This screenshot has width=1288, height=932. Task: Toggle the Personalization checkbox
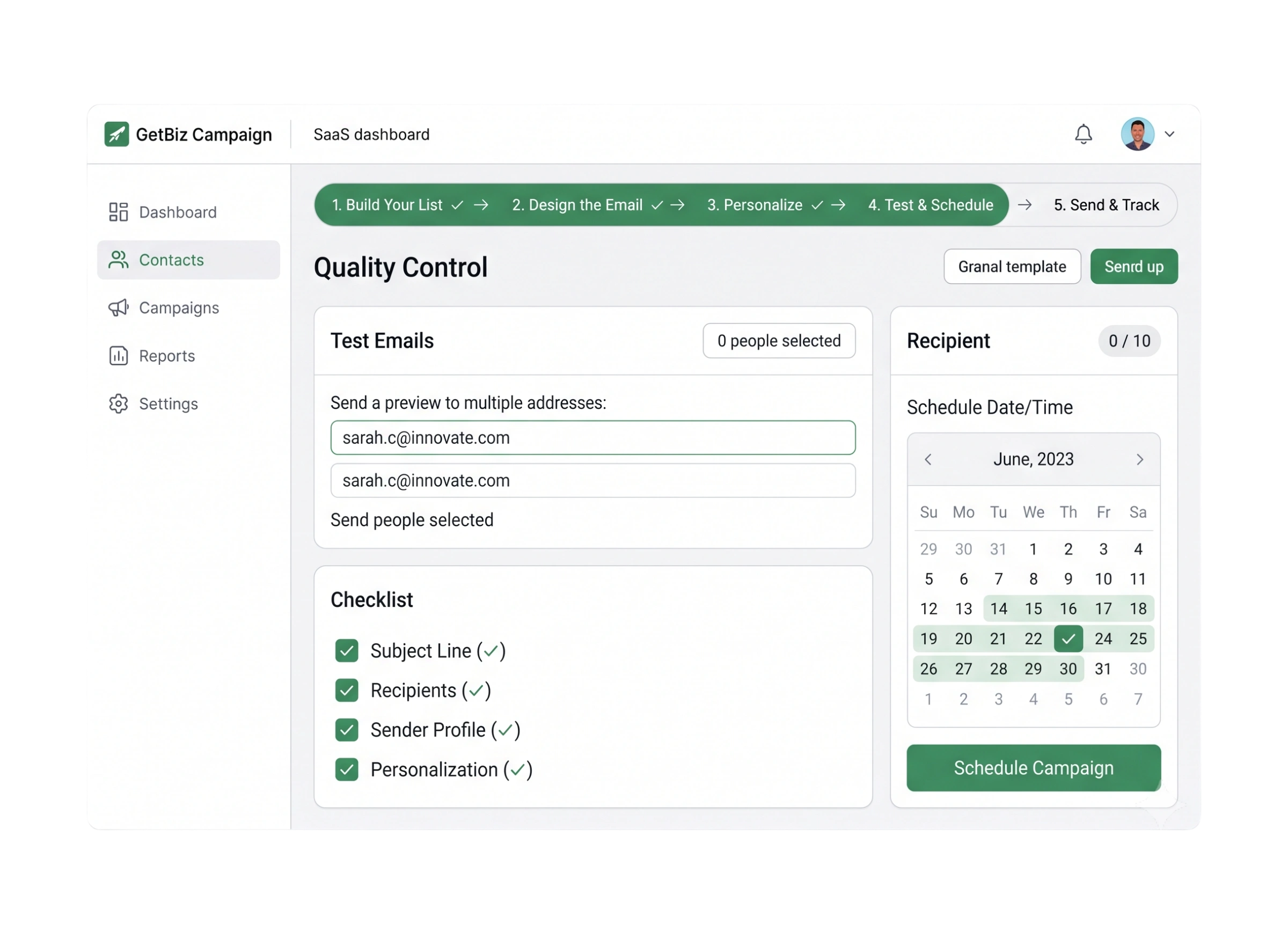[x=347, y=769]
